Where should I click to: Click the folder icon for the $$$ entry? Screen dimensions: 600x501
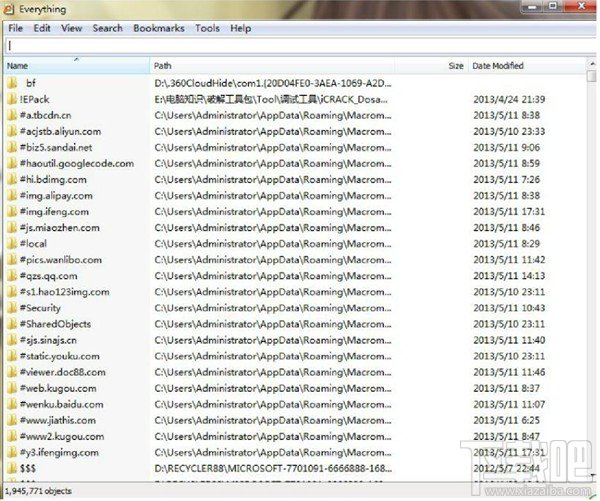12,468
